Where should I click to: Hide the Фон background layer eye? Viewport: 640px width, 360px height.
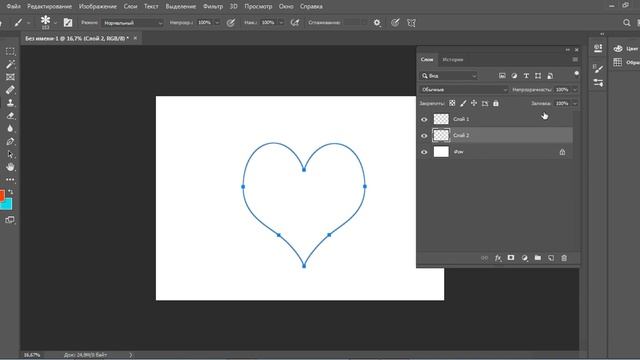click(424, 152)
